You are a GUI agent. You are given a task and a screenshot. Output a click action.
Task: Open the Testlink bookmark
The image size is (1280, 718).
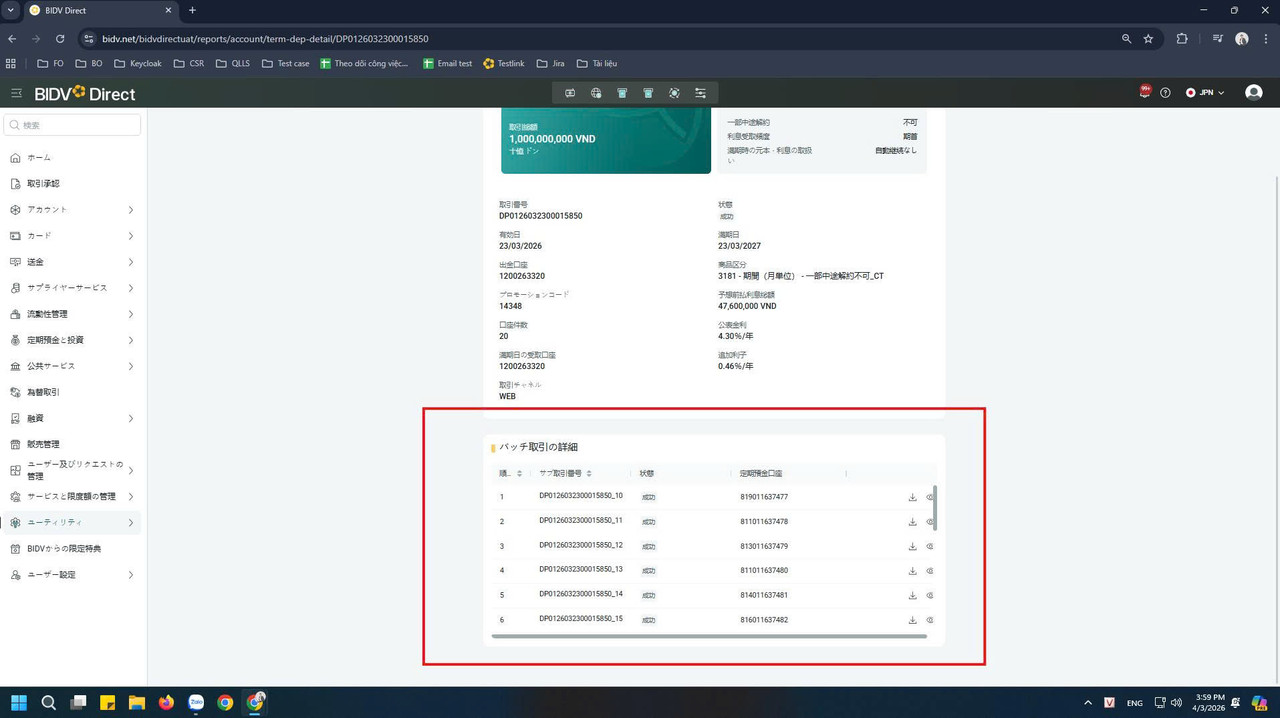[x=503, y=63]
